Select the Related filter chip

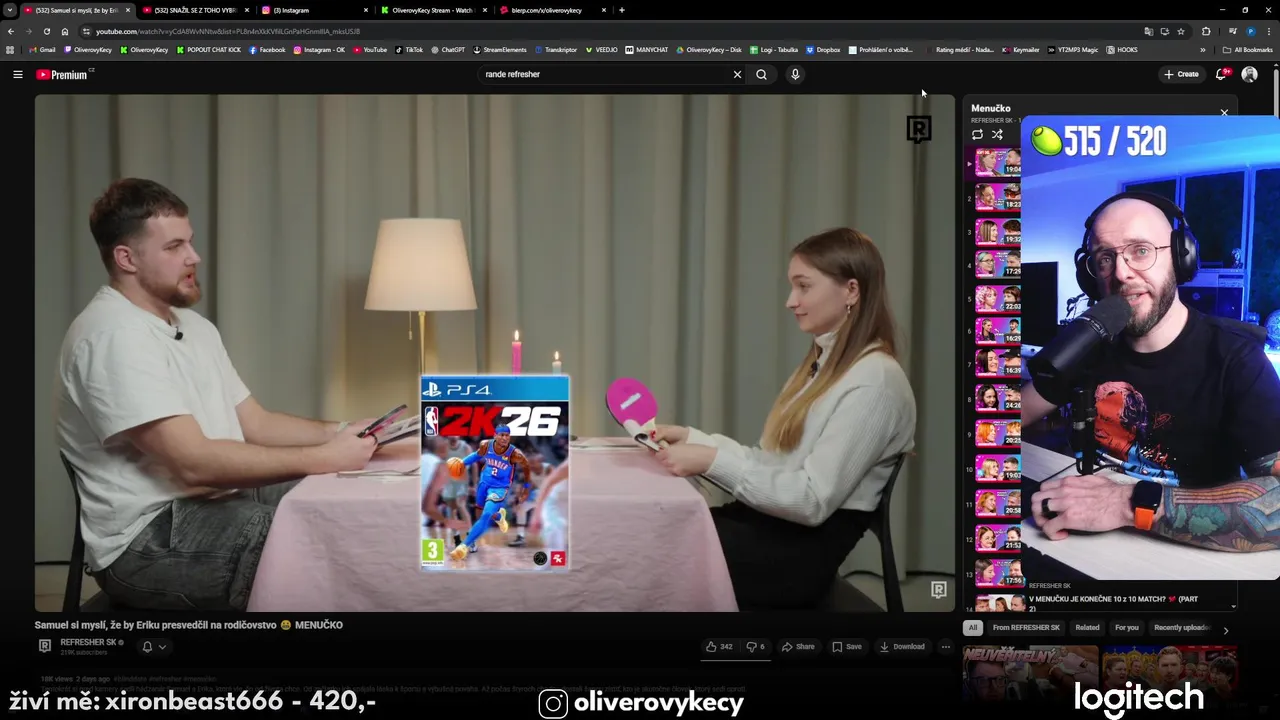[1087, 627]
